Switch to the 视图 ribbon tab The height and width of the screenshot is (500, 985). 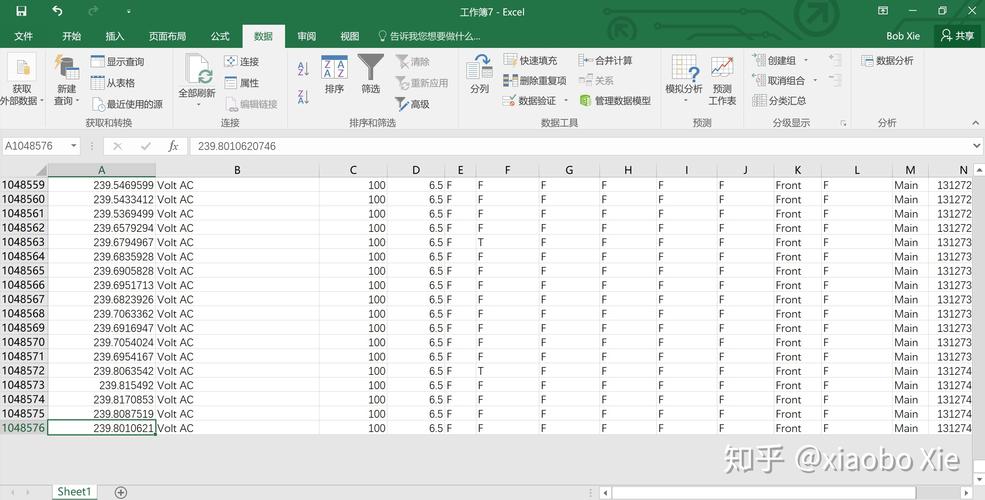[x=349, y=36]
